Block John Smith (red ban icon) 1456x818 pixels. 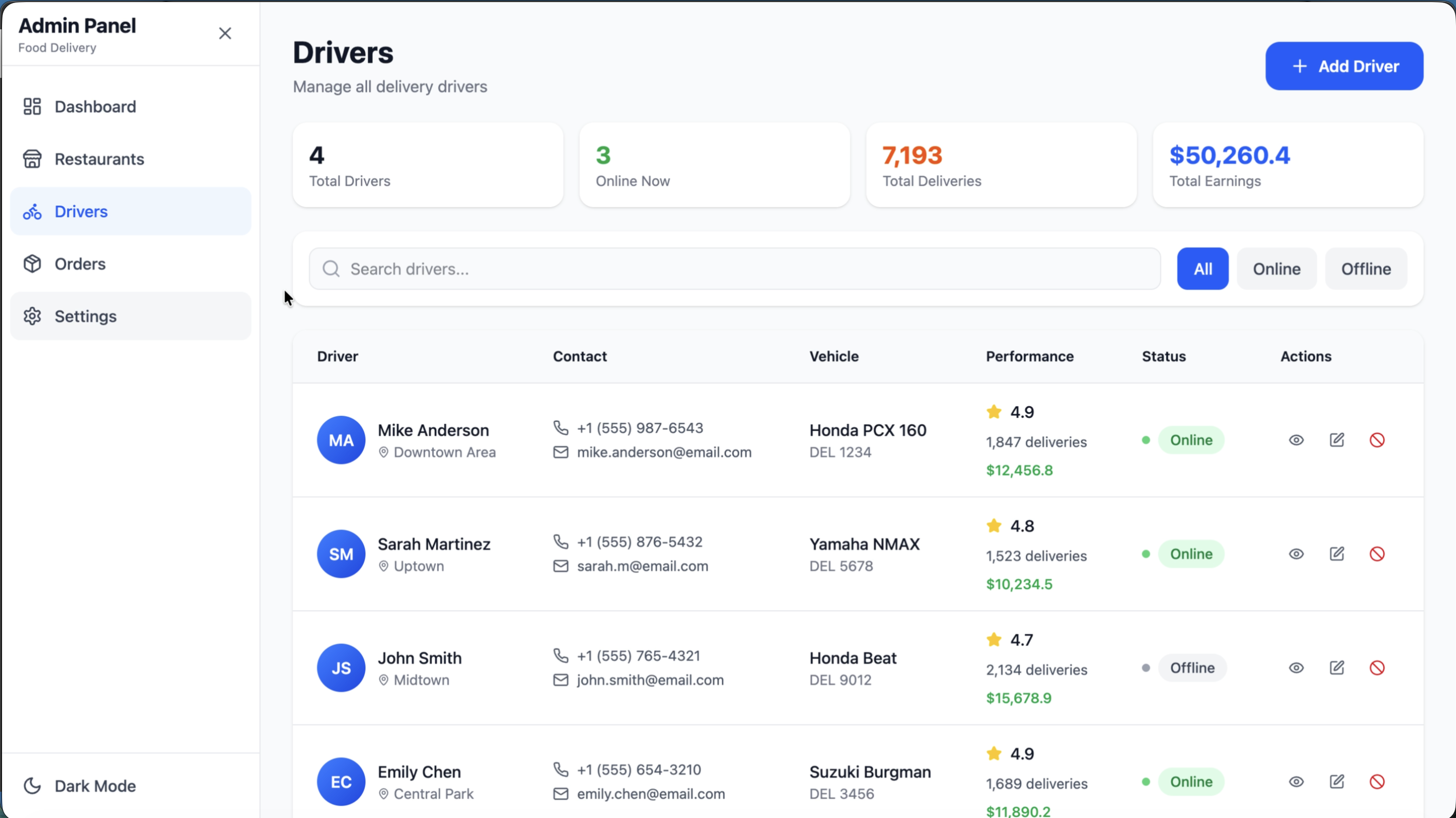pyautogui.click(x=1377, y=668)
